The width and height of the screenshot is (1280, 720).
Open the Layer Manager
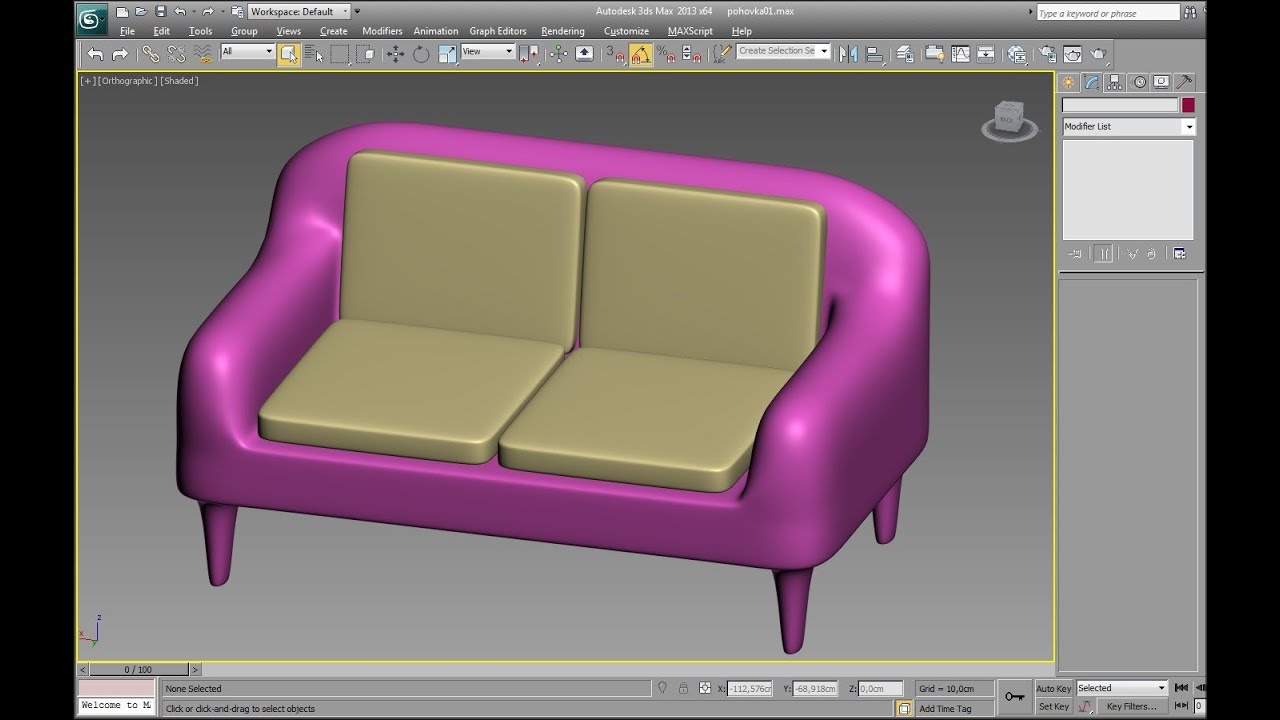(x=905, y=54)
